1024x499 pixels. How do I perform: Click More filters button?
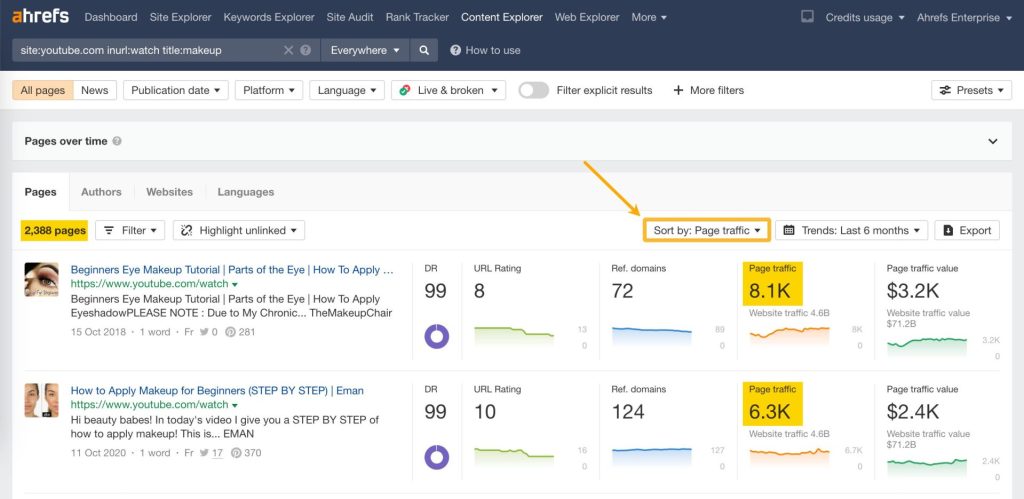pos(709,90)
